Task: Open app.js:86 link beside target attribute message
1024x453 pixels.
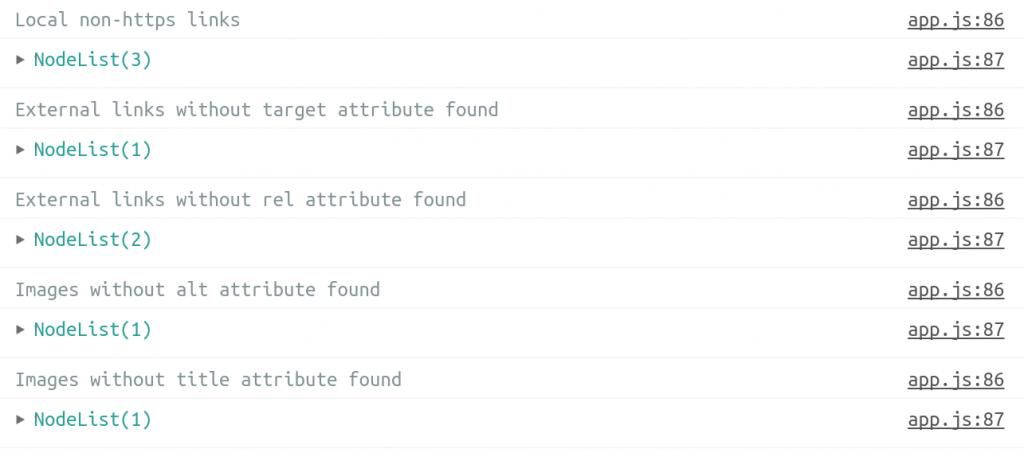Action: point(955,110)
